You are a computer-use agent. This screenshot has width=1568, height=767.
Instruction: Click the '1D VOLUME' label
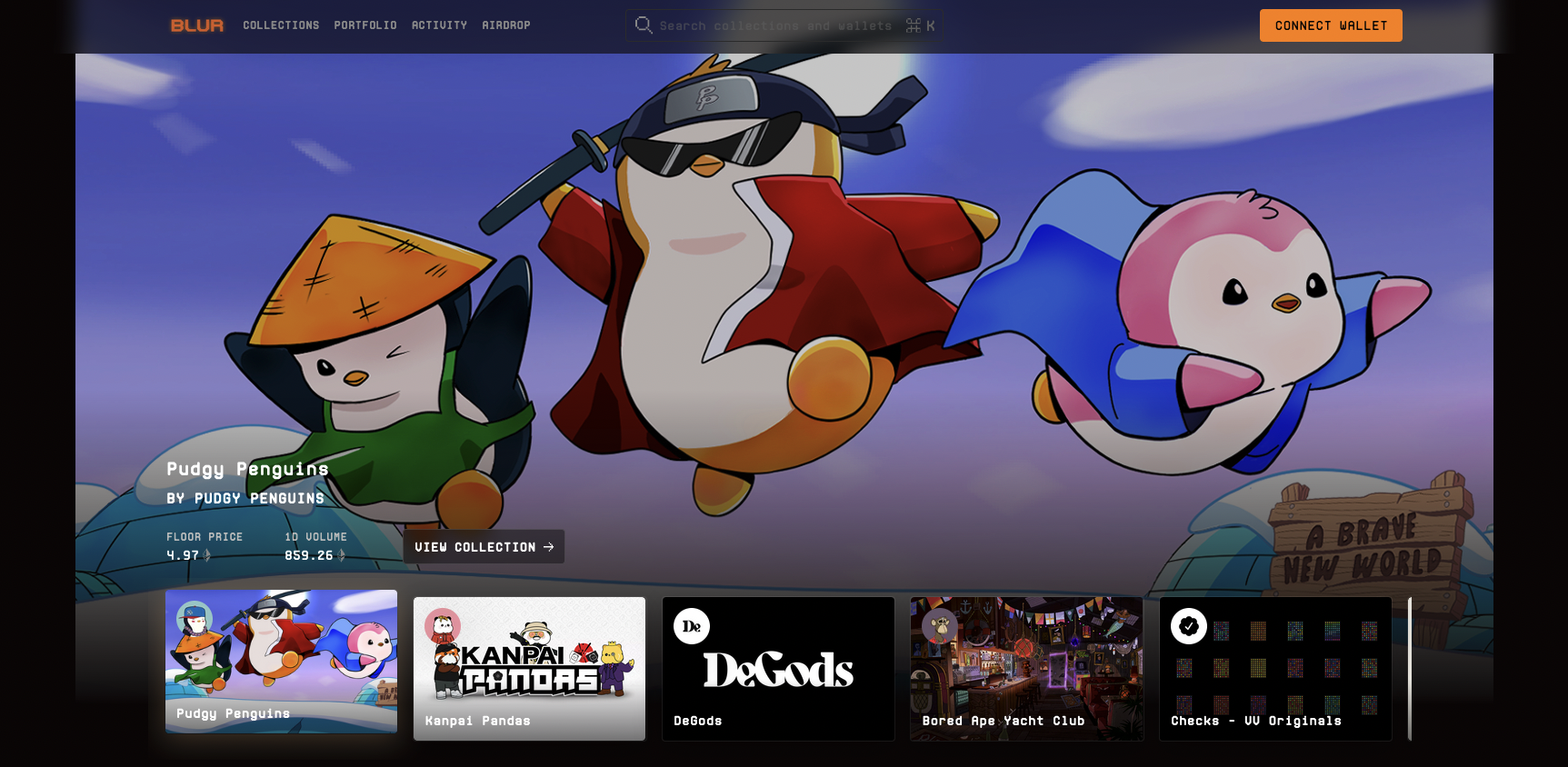(315, 537)
